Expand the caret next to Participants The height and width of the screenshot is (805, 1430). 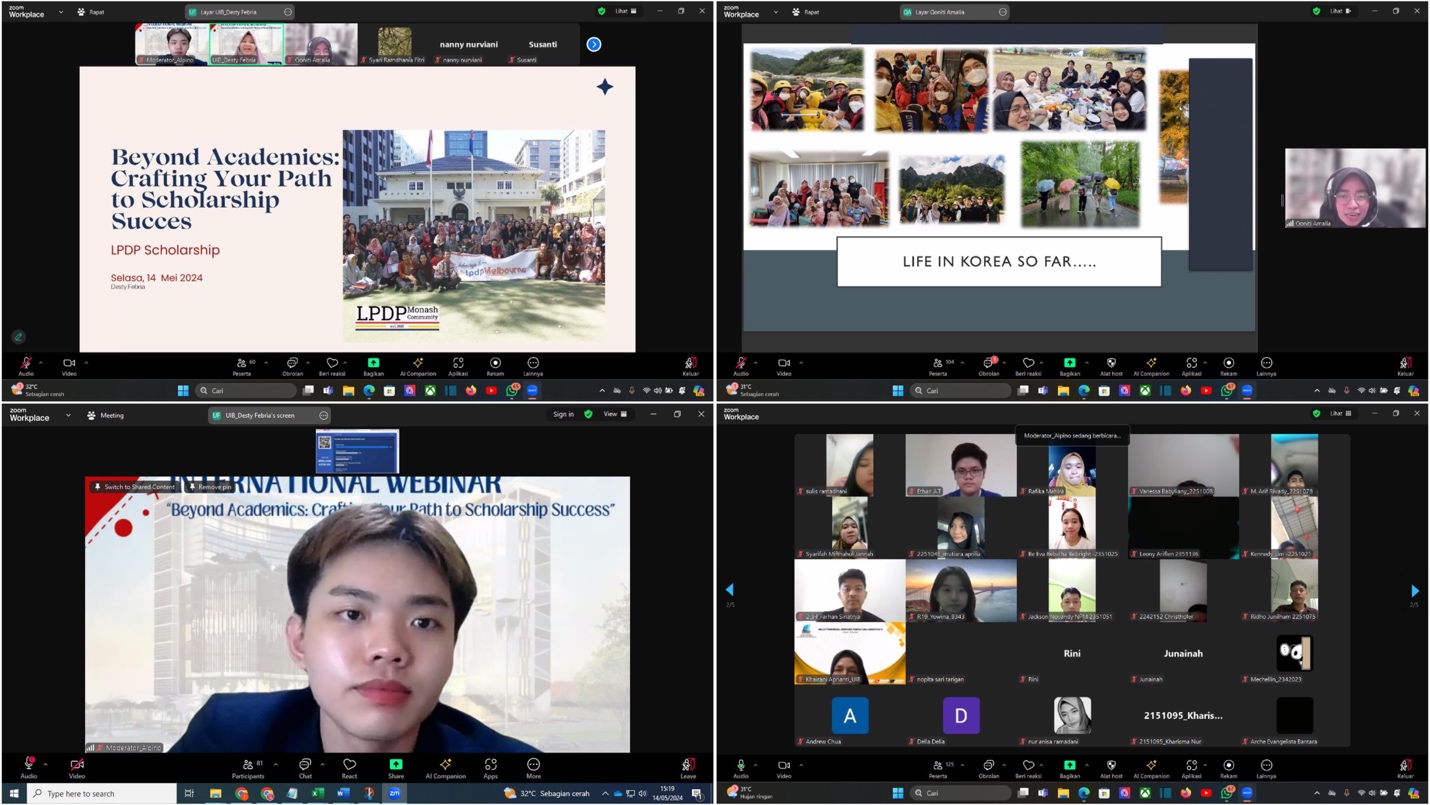pos(276,765)
